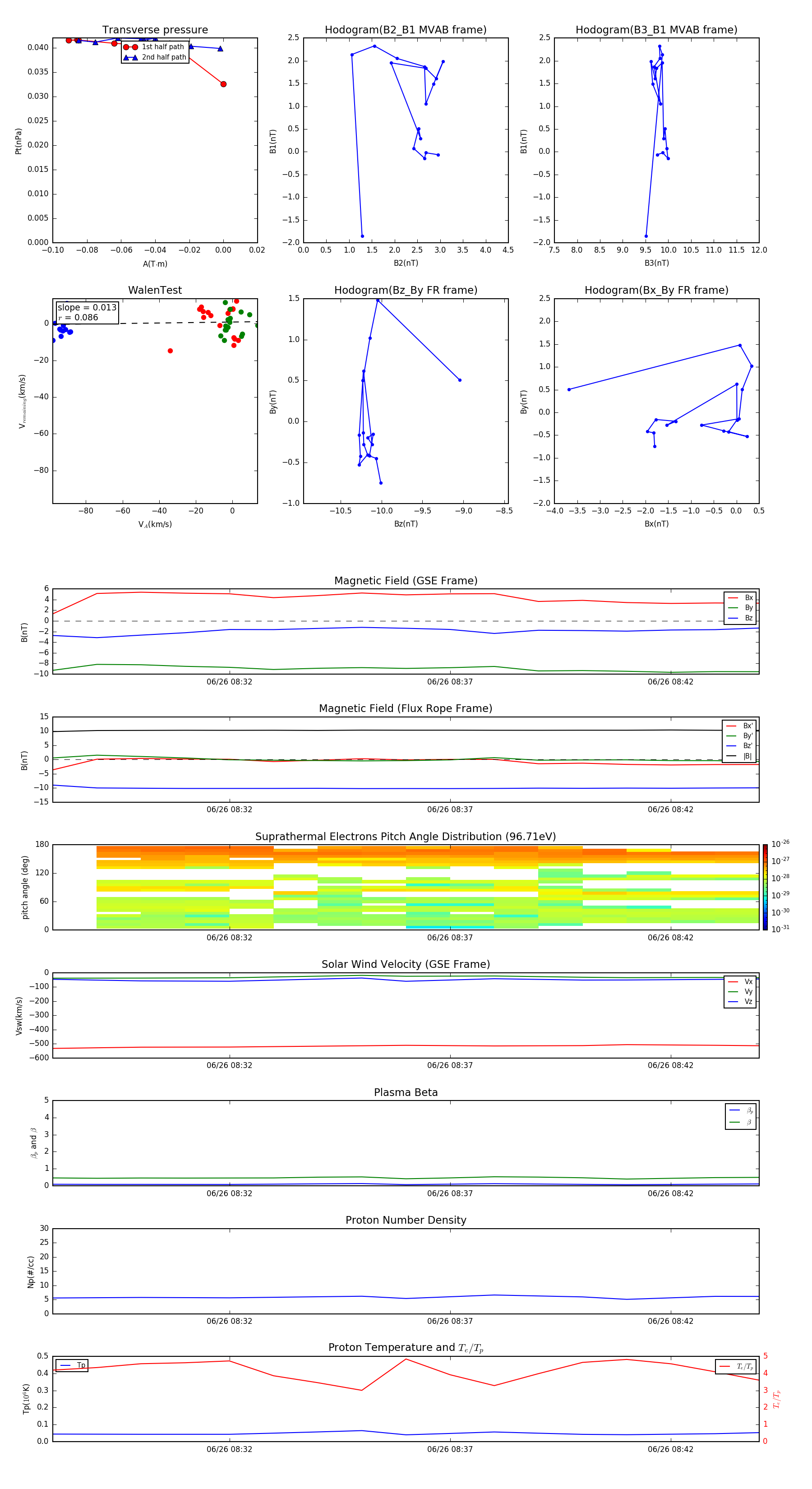Screen dimensions: 812x1489
Task: Click the Bx' legend entry in flux rope plot
Action: click(x=739, y=726)
